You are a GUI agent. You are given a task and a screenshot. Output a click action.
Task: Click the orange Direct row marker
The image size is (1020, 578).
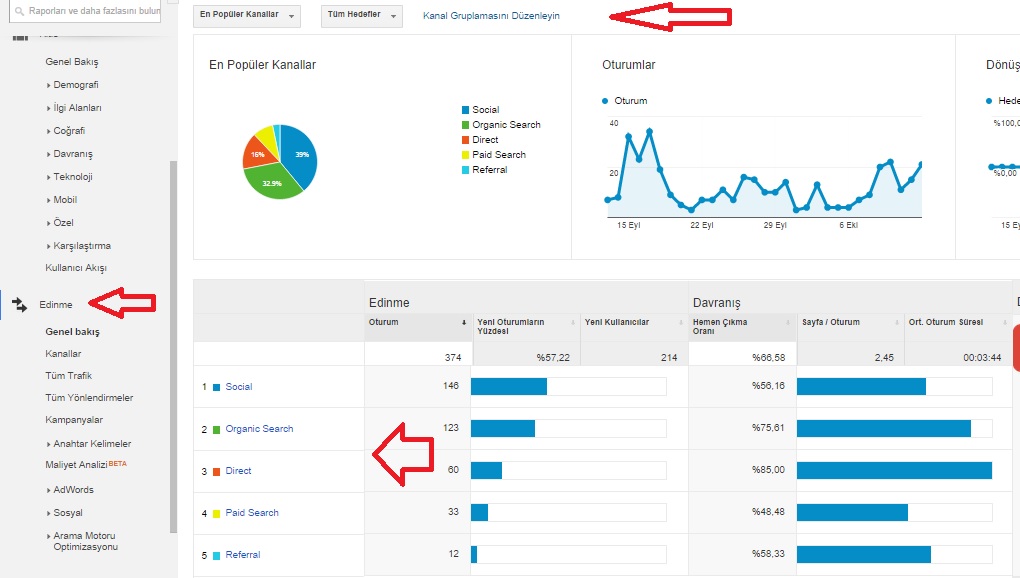click(x=216, y=471)
